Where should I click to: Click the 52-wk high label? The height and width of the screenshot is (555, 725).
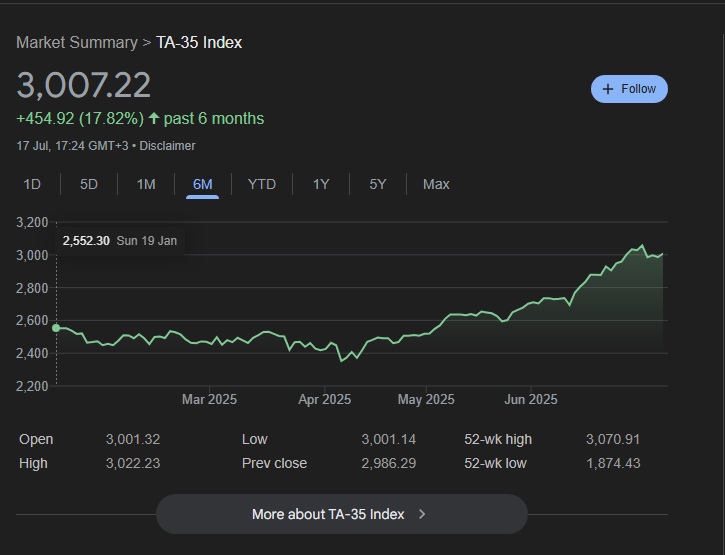[x=498, y=439]
